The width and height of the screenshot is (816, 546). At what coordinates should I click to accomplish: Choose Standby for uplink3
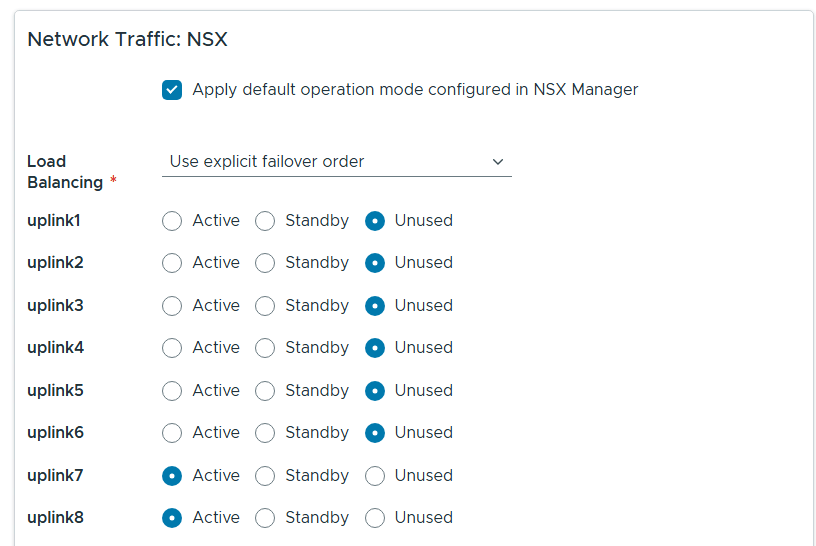(265, 306)
